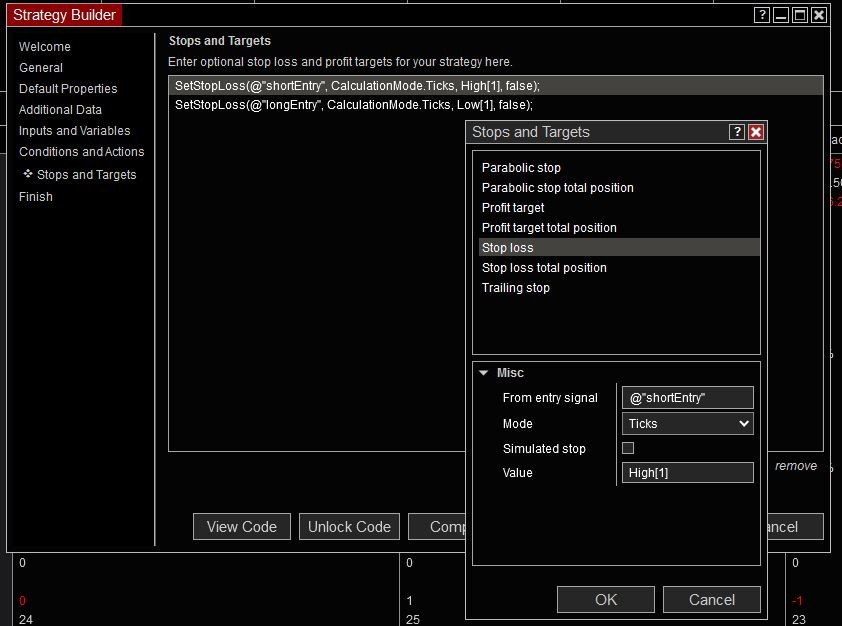The height and width of the screenshot is (626, 842).
Task: Close the Stops and Targets dialog
Action: (756, 132)
